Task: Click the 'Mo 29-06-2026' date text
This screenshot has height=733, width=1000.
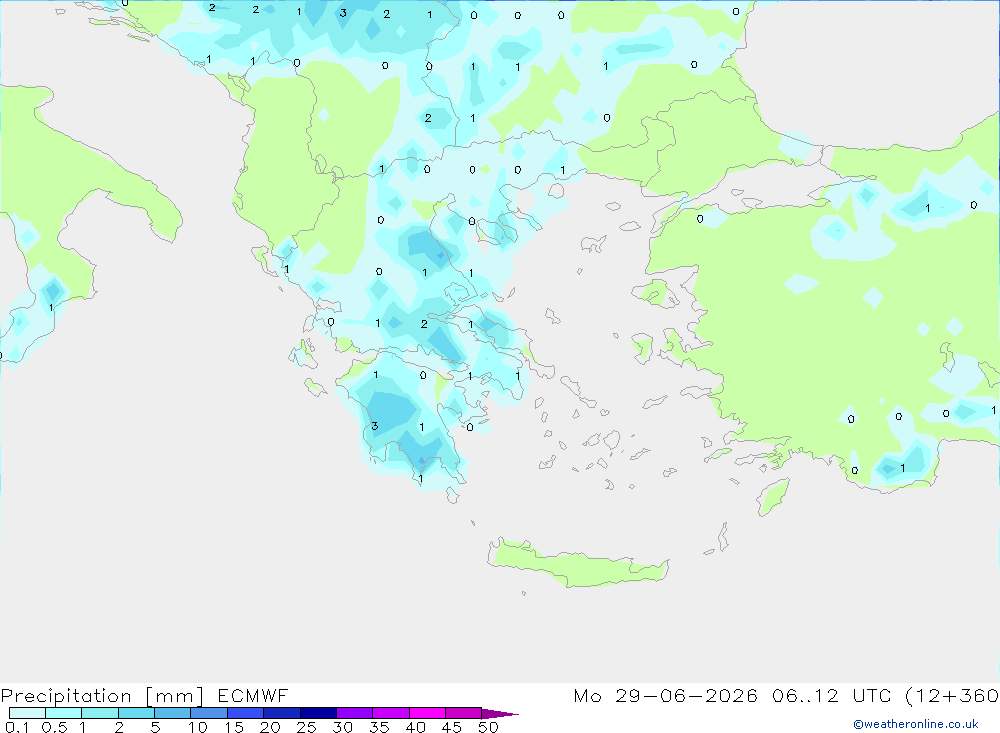Action: tap(665, 695)
